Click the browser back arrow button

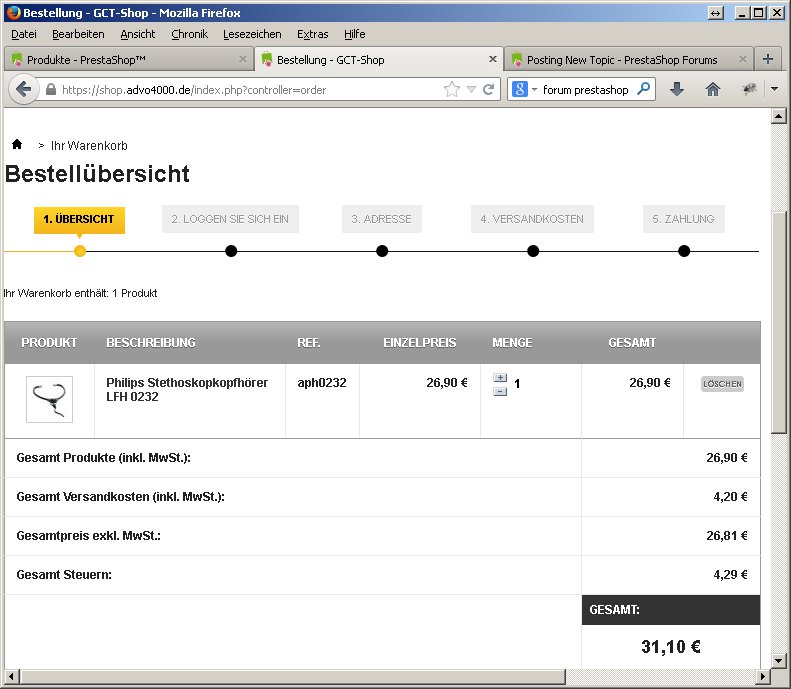pyautogui.click(x=23, y=90)
